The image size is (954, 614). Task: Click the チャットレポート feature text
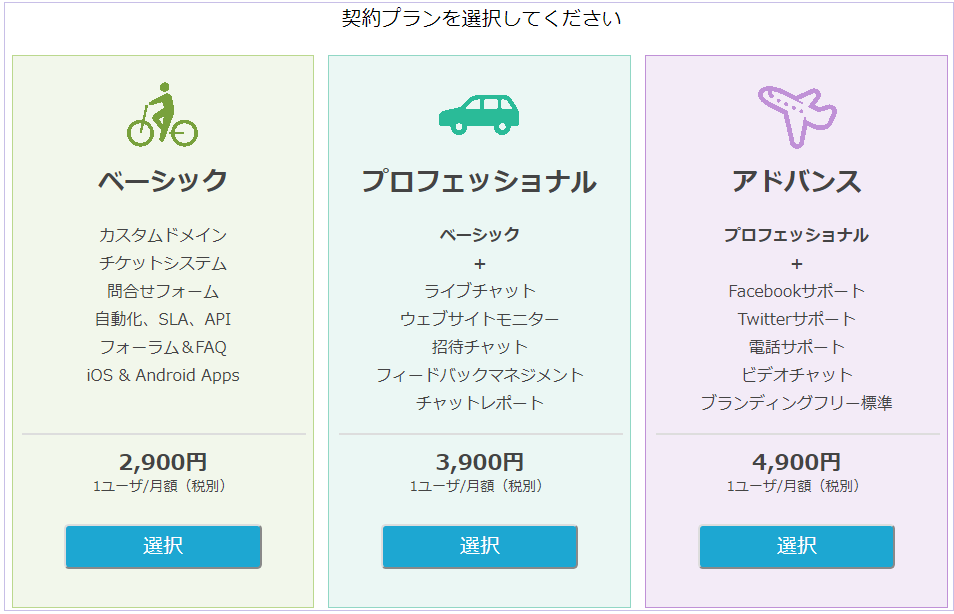point(479,403)
